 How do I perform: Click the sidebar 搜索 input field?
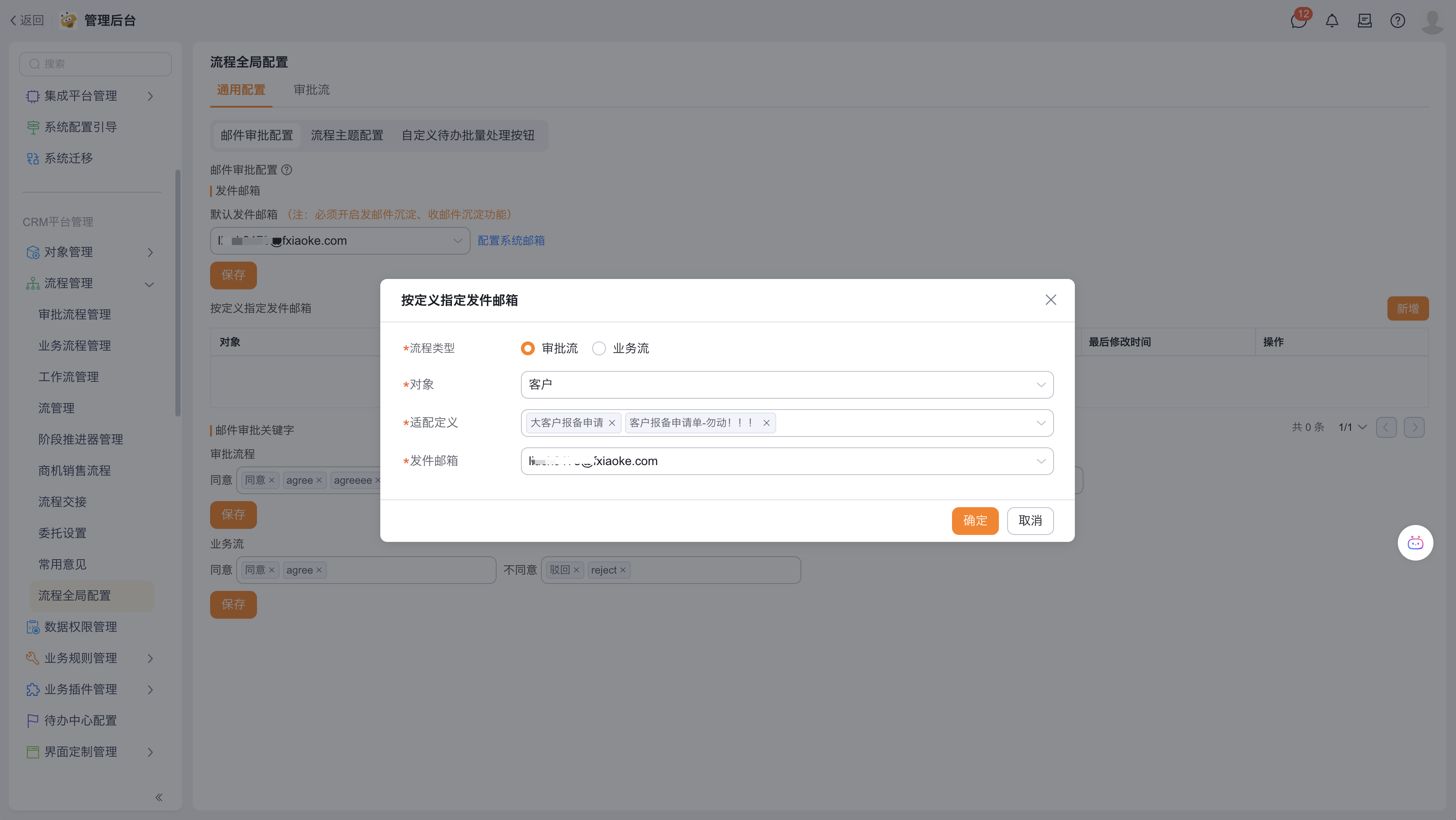coord(96,64)
